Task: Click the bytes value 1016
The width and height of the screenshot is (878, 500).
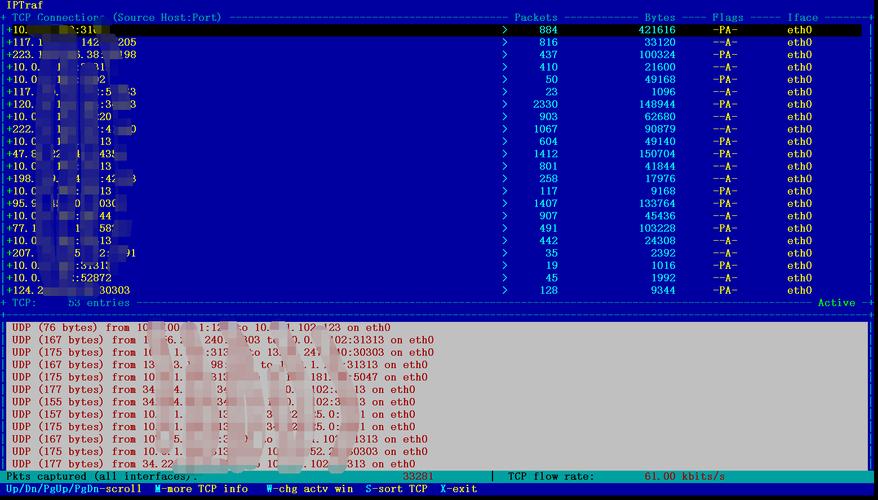Action: point(663,265)
